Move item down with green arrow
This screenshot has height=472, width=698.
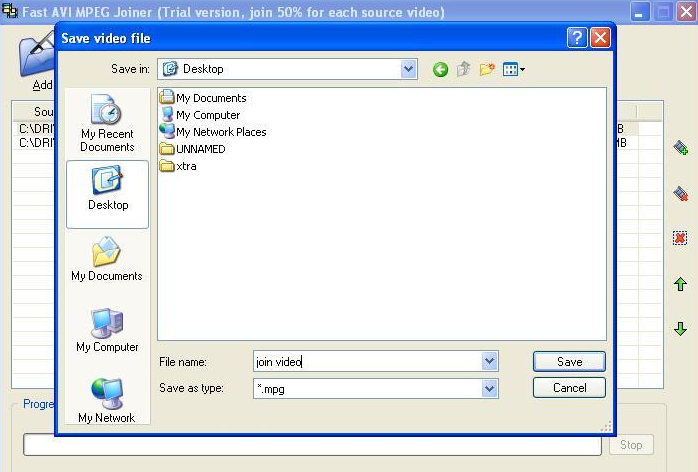tap(680, 329)
